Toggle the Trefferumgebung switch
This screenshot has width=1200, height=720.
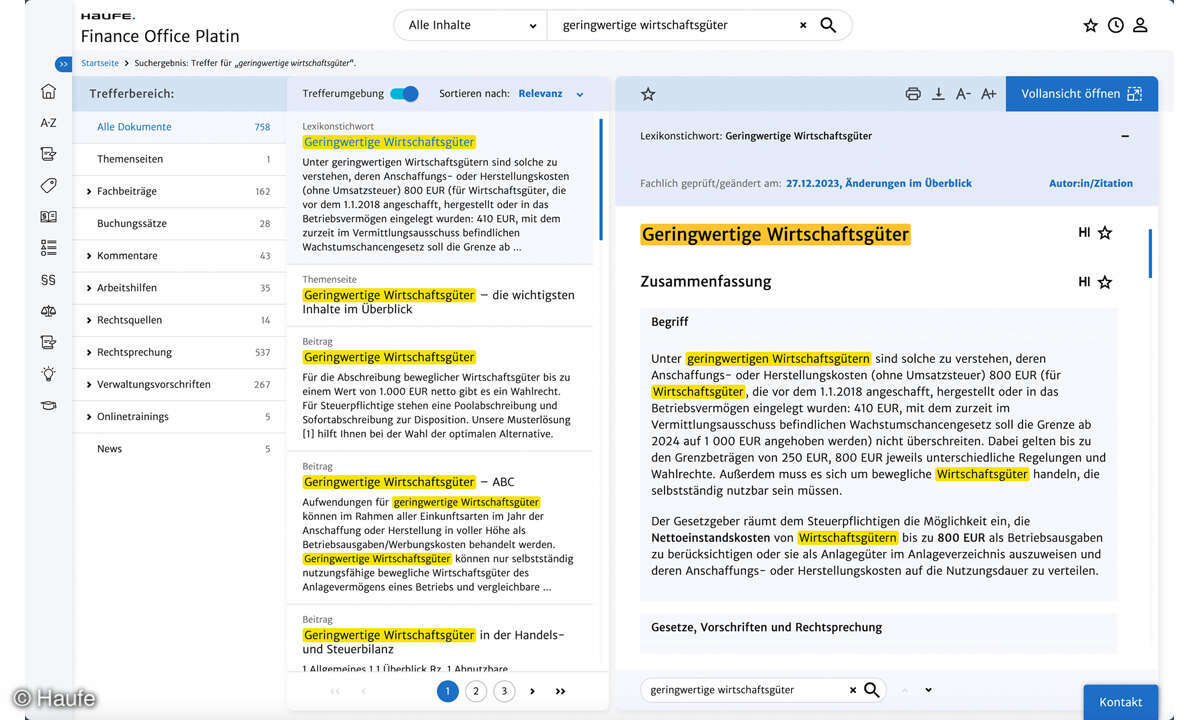tap(404, 94)
